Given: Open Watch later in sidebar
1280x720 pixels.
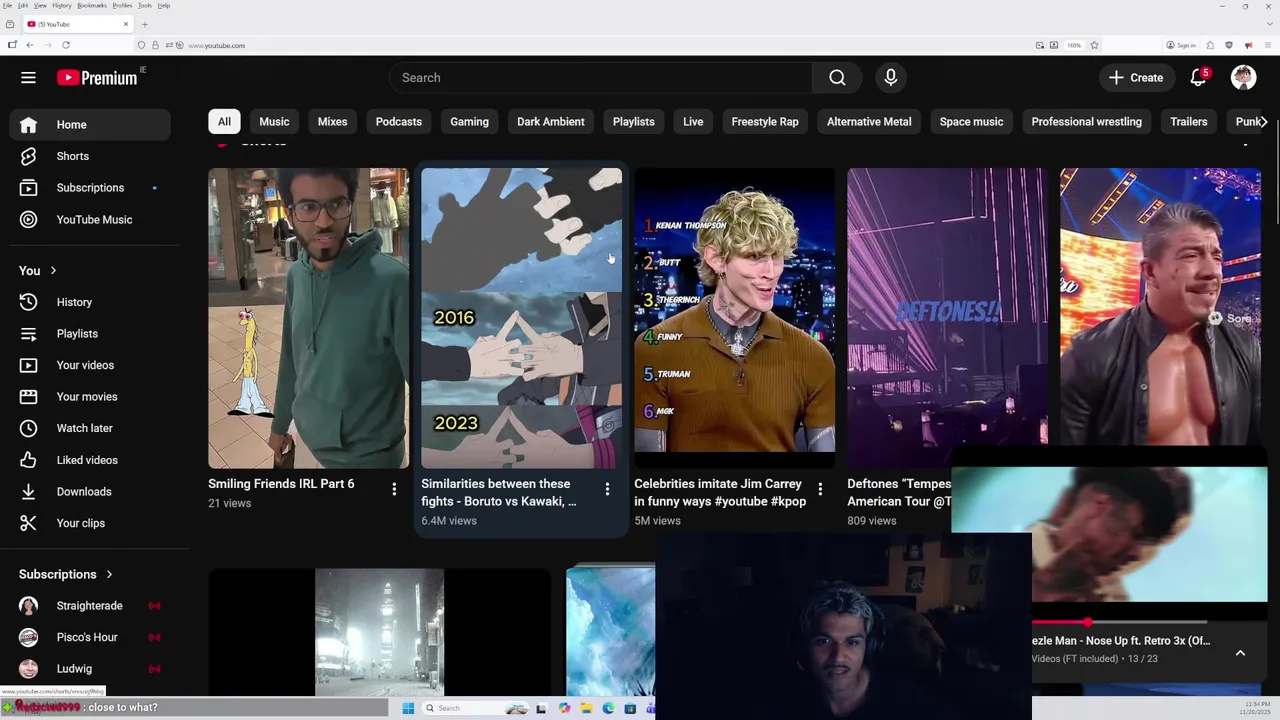Looking at the screenshot, I should [x=90, y=428].
